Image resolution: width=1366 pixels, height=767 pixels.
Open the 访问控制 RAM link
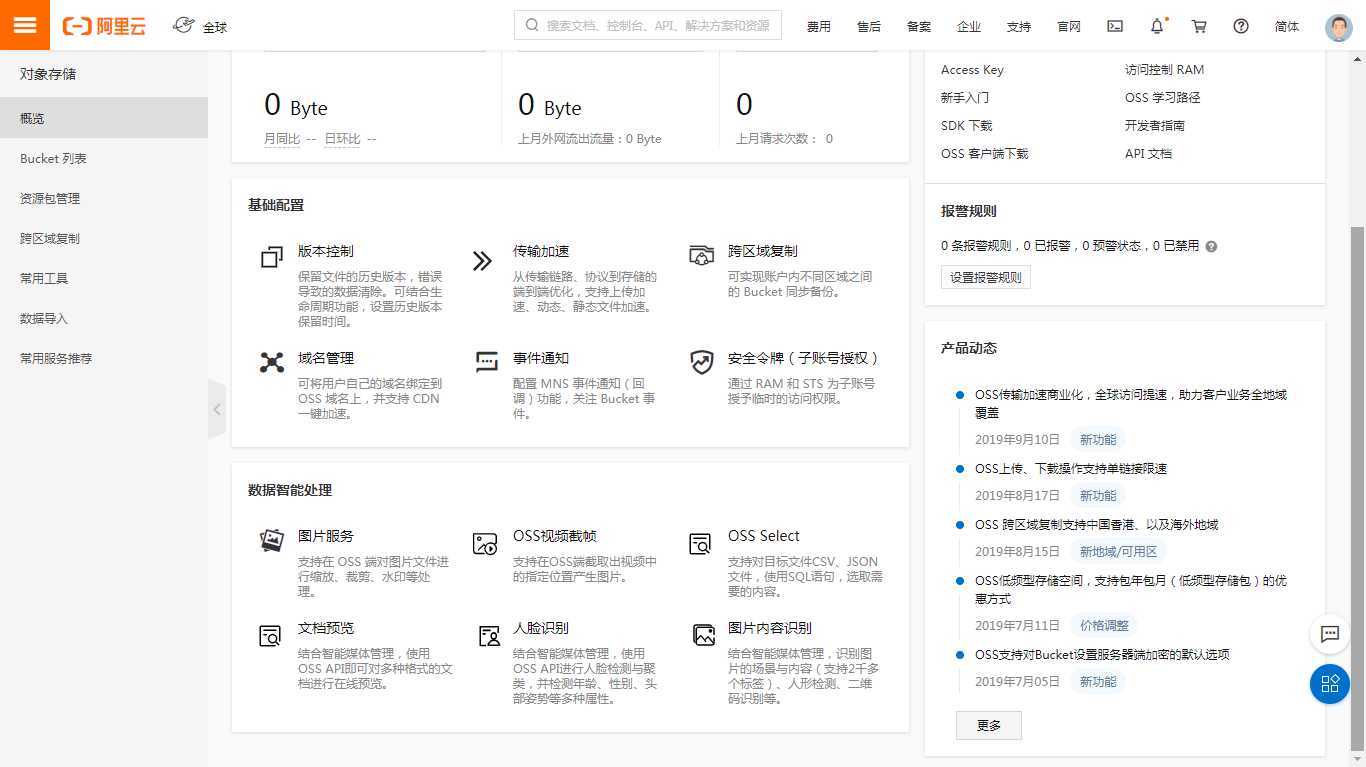(1164, 70)
